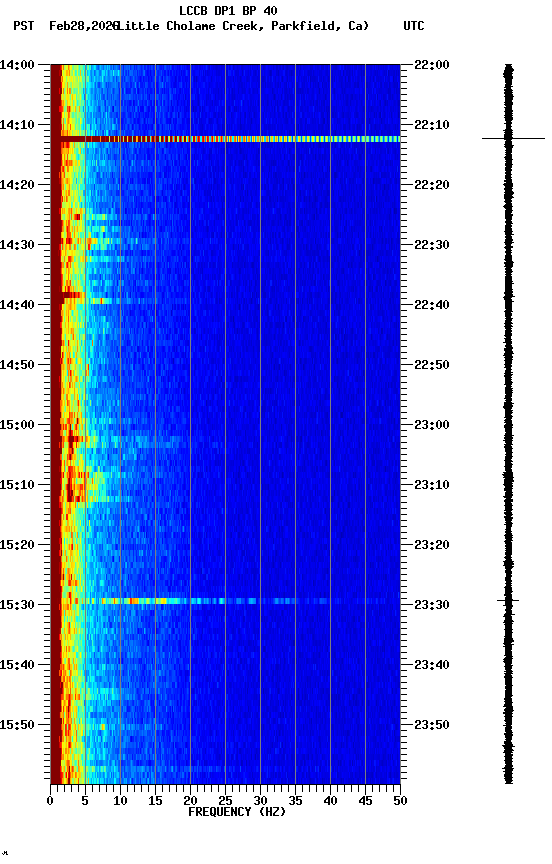This screenshot has width=552, height=864.
Task: Click the title 'LCCB DP1 BP 40'
Action: pos(228,10)
